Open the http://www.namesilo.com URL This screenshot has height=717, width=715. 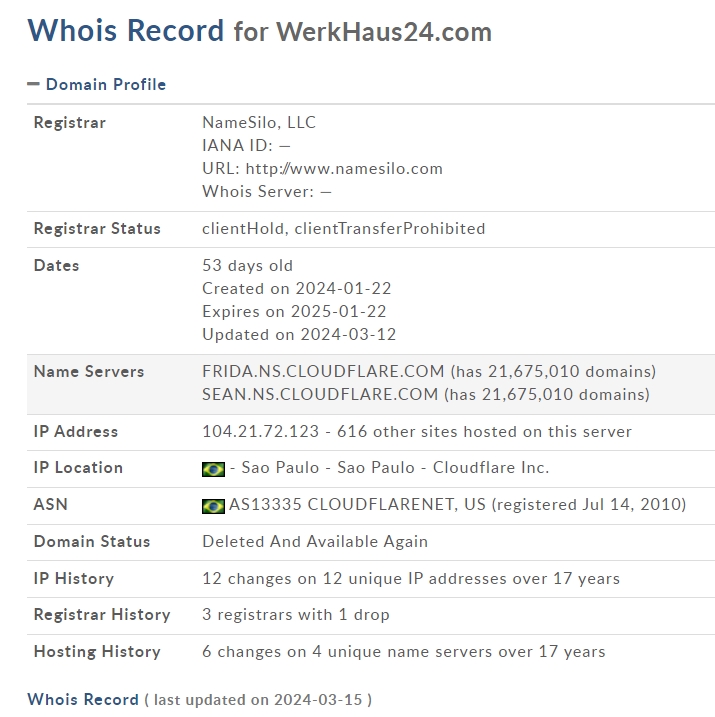344,169
